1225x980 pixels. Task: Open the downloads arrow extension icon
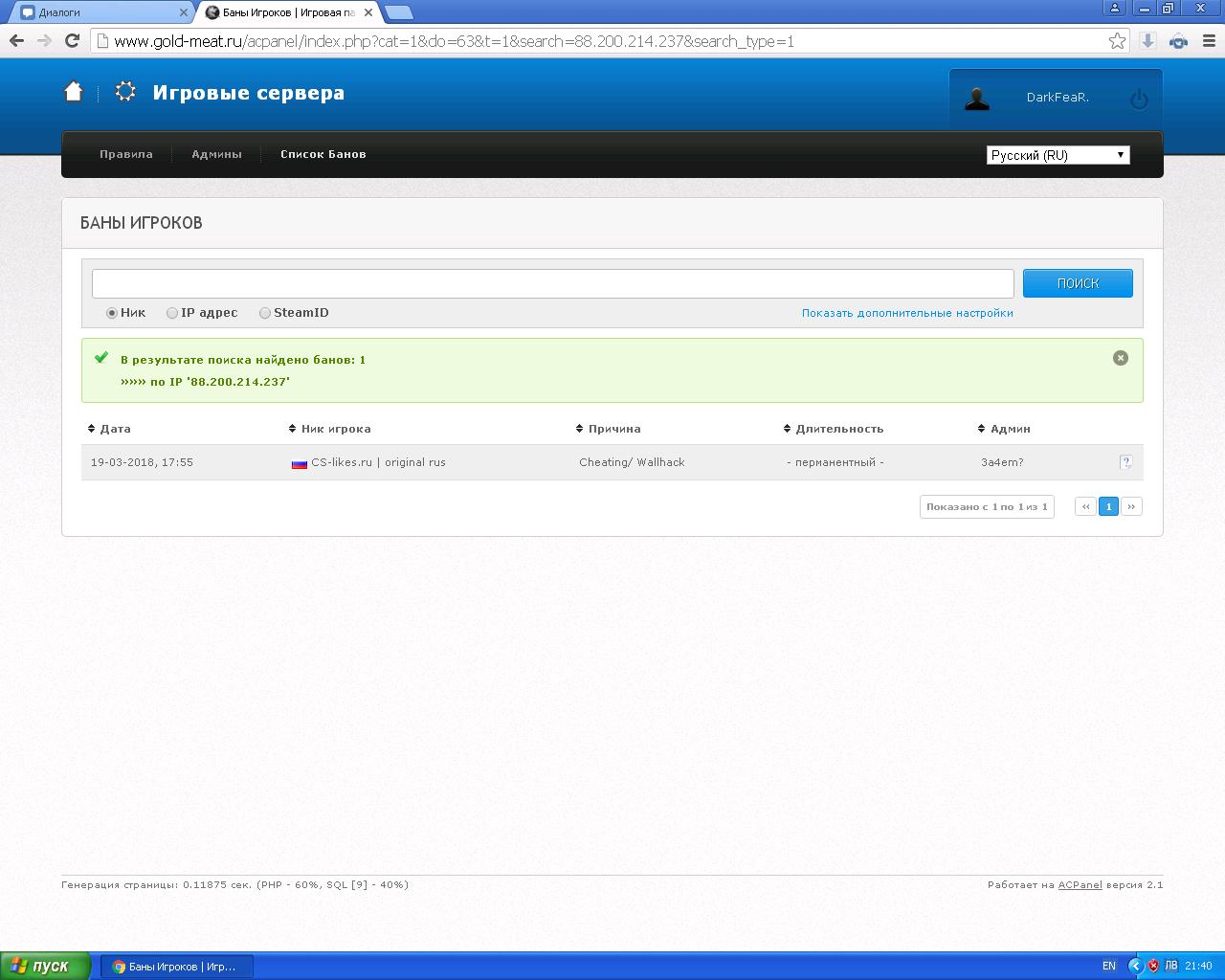1148,40
